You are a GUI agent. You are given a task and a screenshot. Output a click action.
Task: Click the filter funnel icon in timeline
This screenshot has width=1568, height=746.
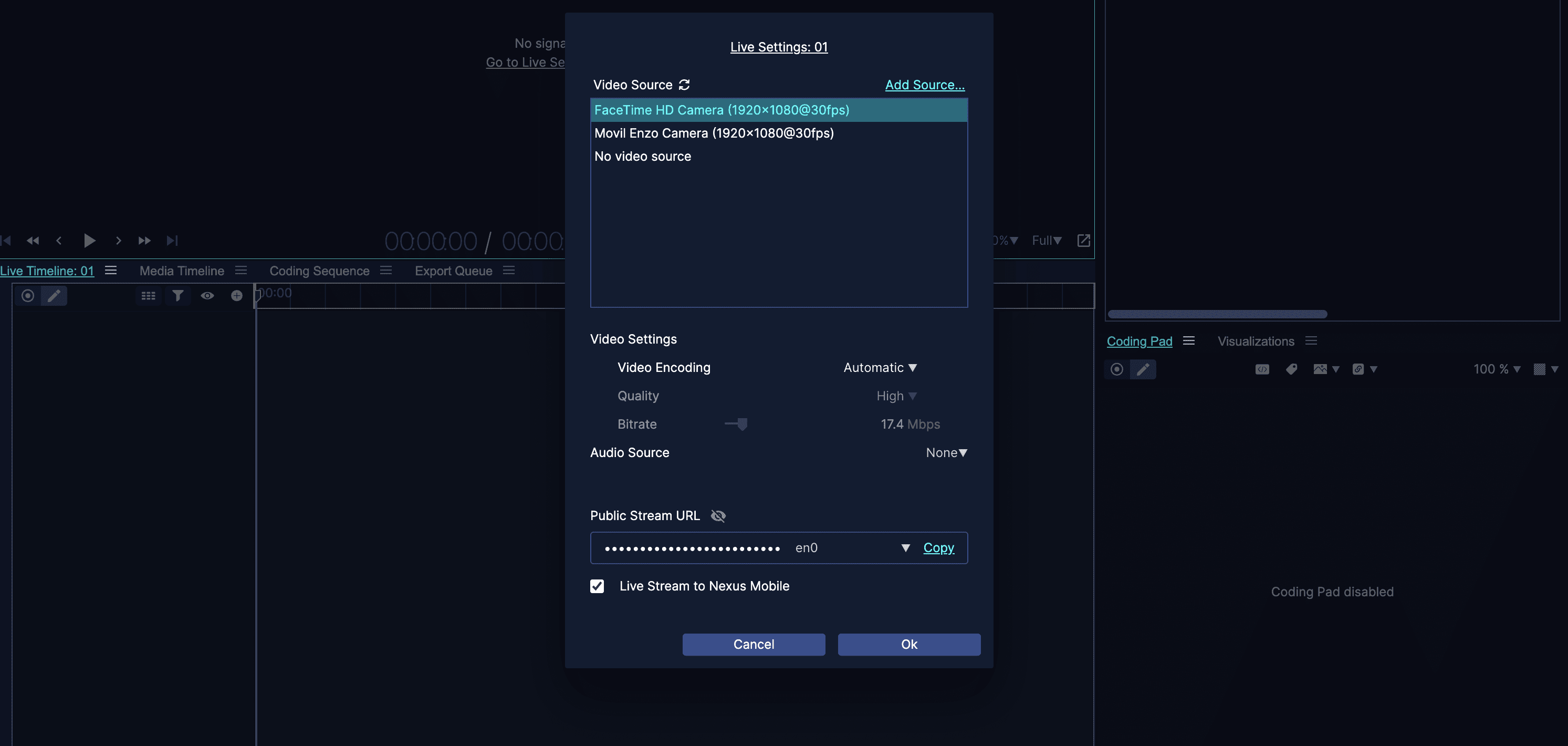(177, 296)
